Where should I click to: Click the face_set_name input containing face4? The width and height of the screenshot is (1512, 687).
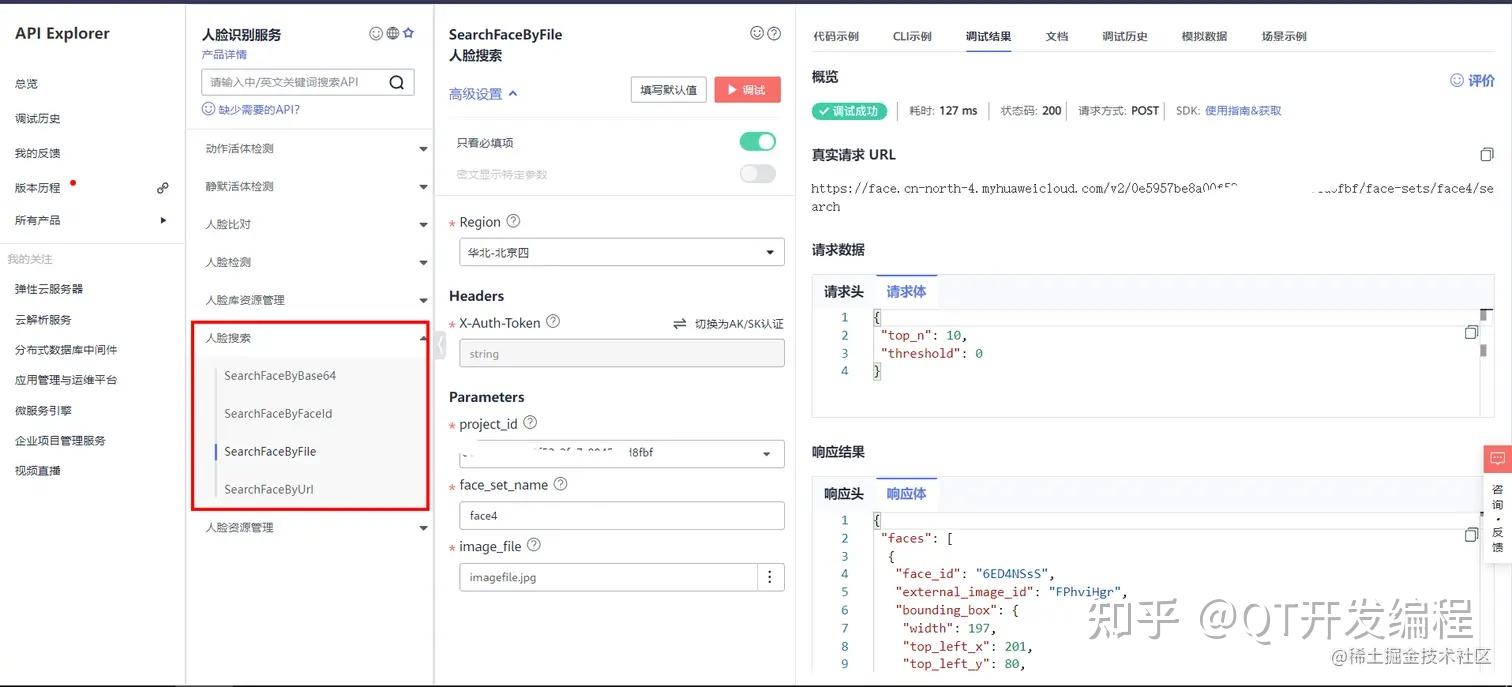point(620,516)
